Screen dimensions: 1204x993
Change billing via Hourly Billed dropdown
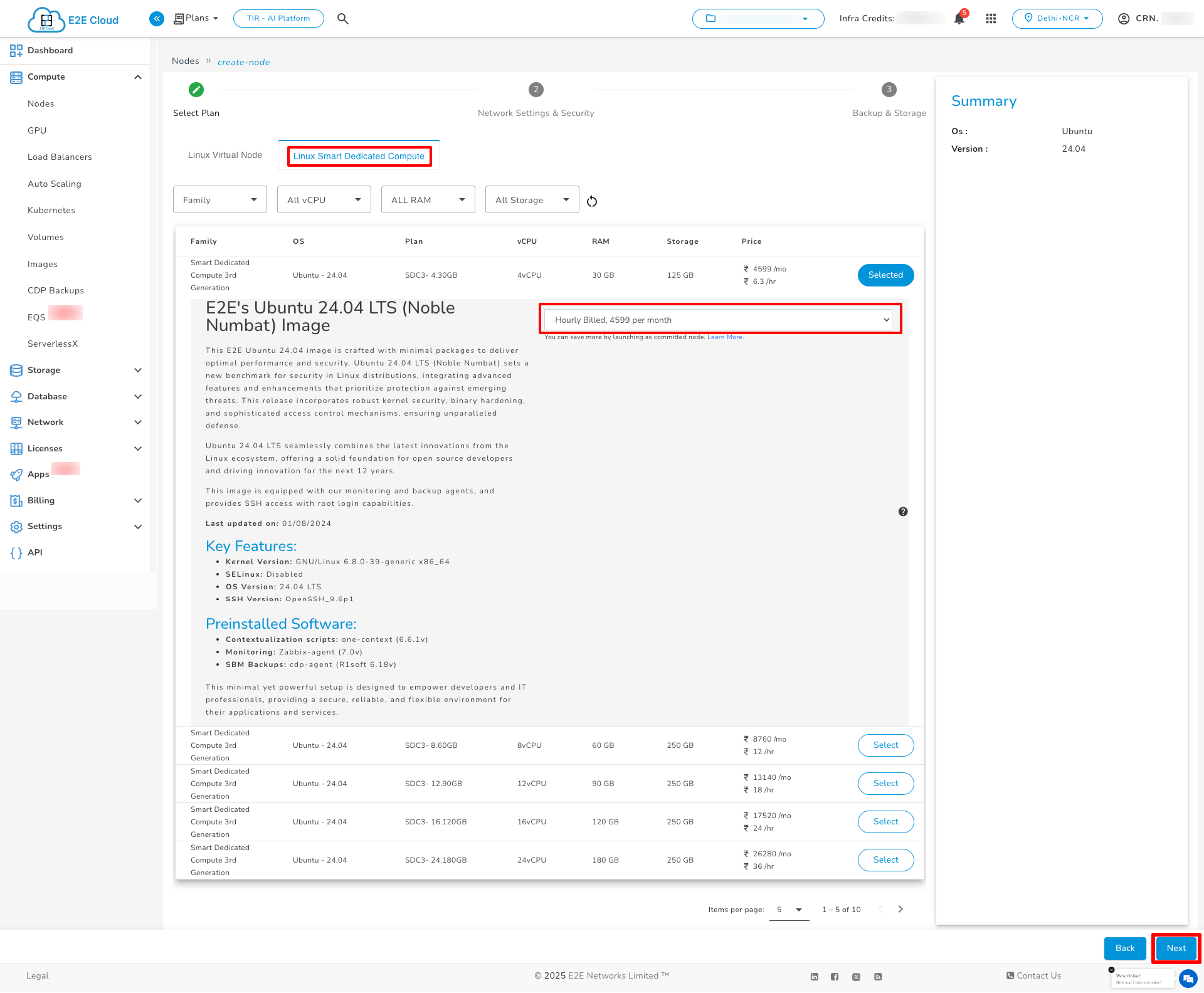tap(719, 320)
